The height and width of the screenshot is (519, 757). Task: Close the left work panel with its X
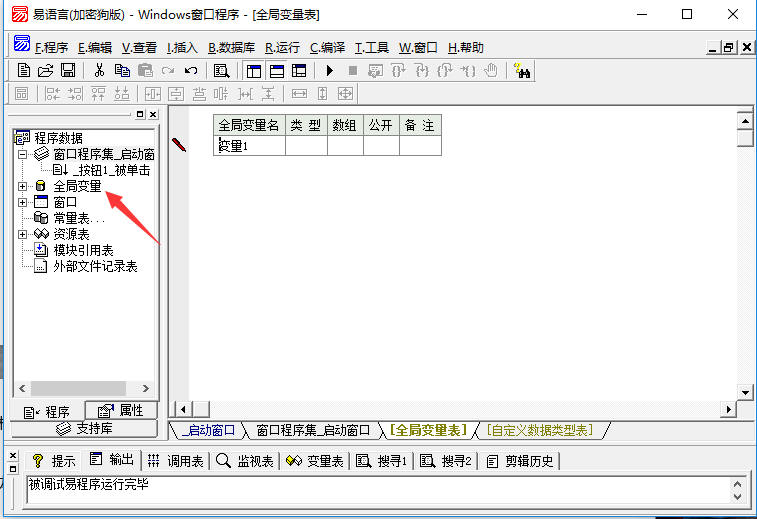point(153,114)
